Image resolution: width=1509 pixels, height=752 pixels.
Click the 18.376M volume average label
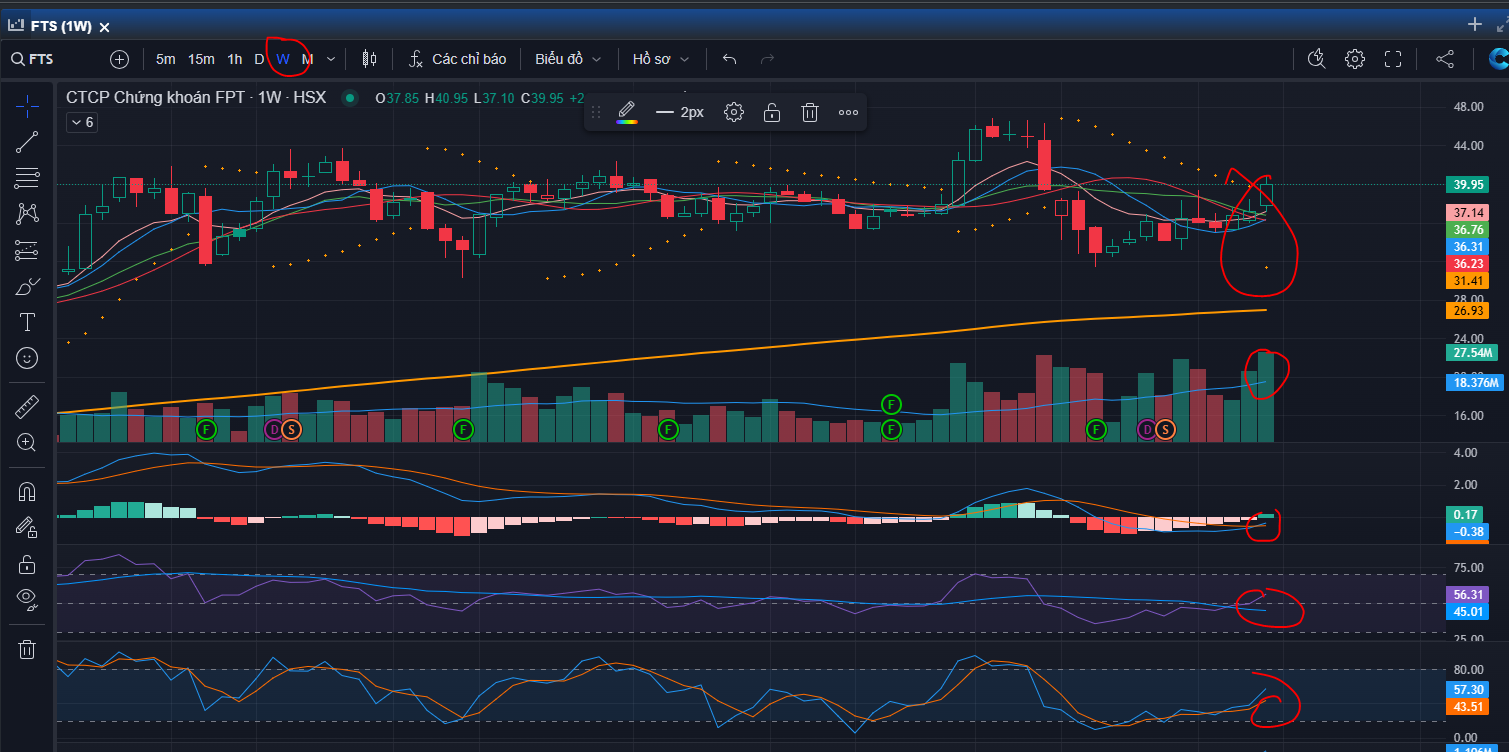pos(1473,382)
